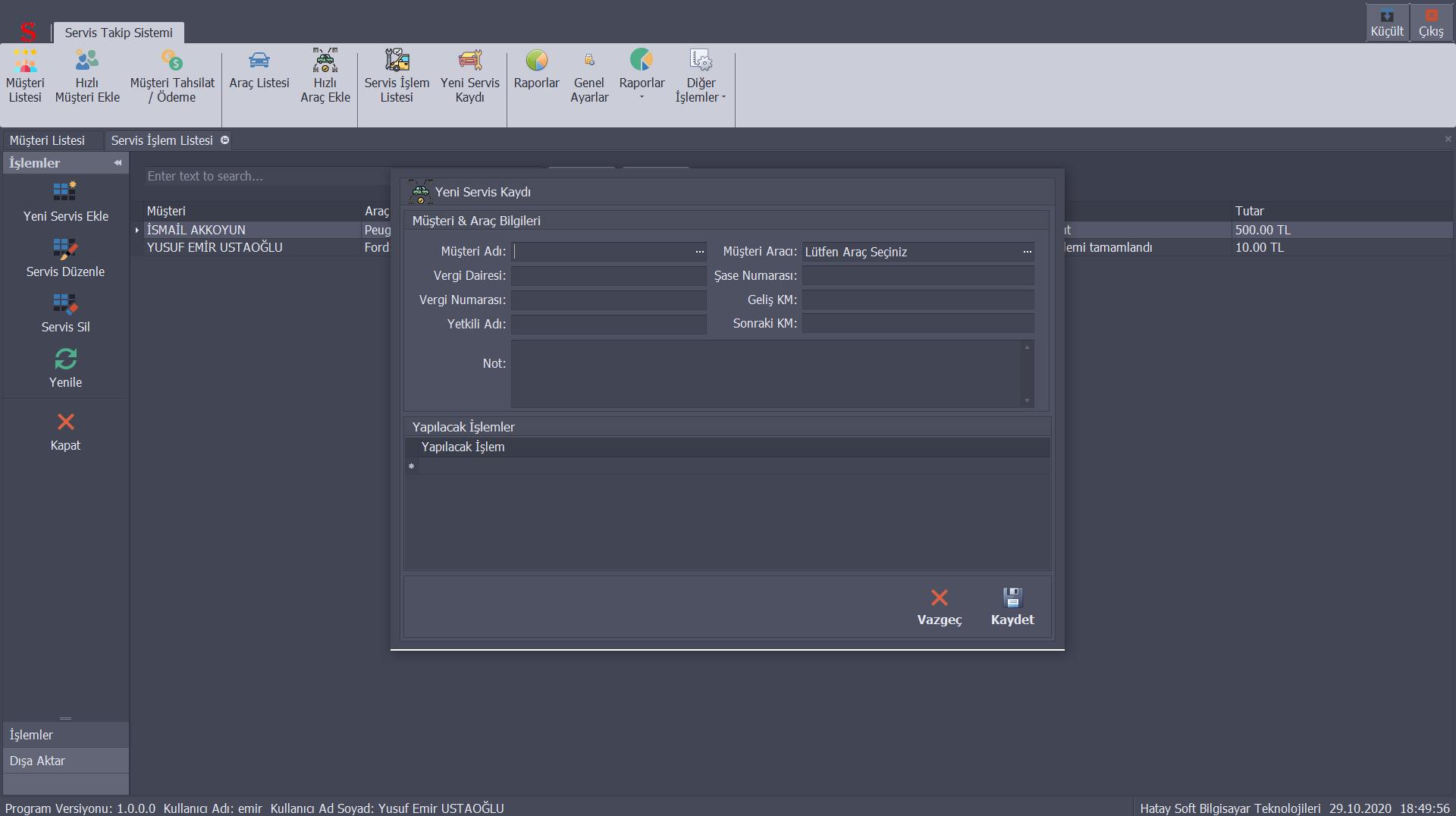Open Genel Ayarlar settings
1456x816 pixels.
(x=589, y=76)
